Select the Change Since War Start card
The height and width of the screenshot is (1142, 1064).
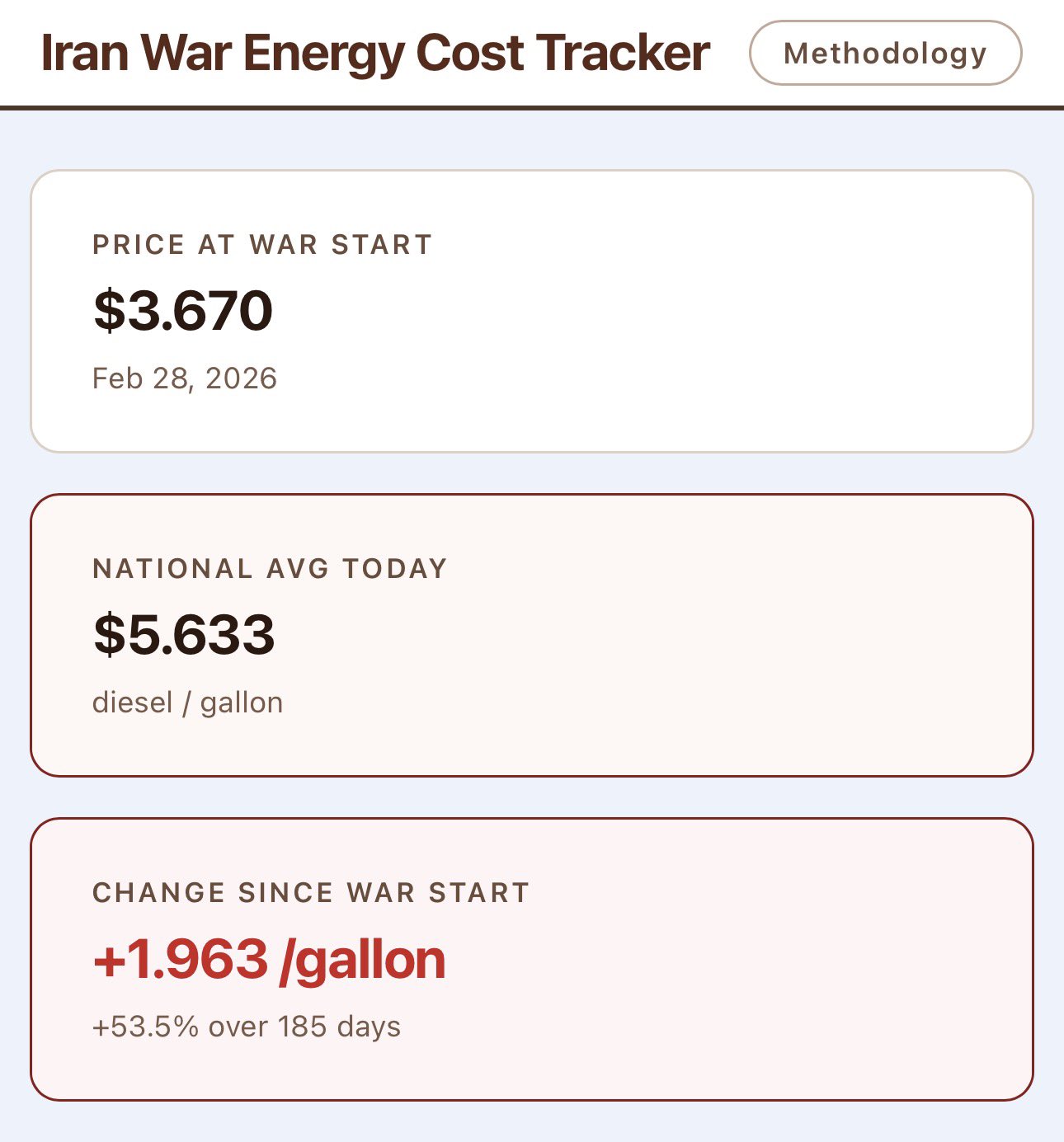[532, 959]
